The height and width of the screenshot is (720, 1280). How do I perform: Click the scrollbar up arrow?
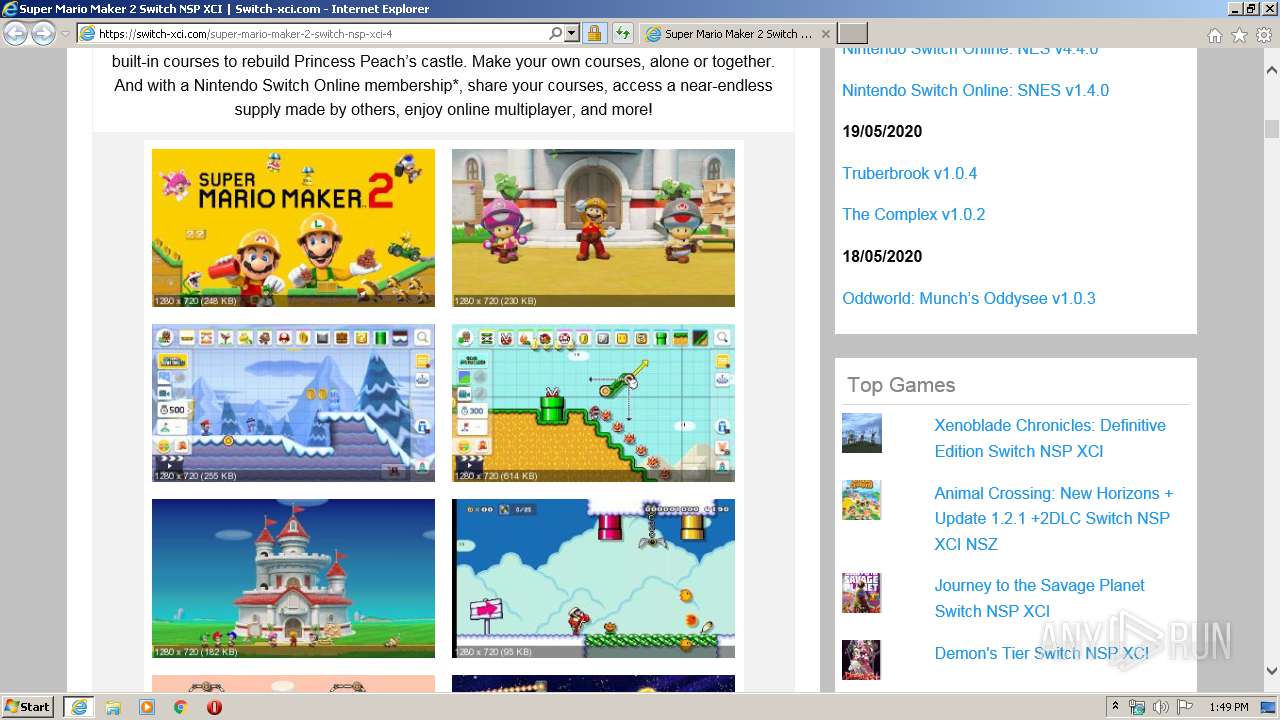(1271, 71)
